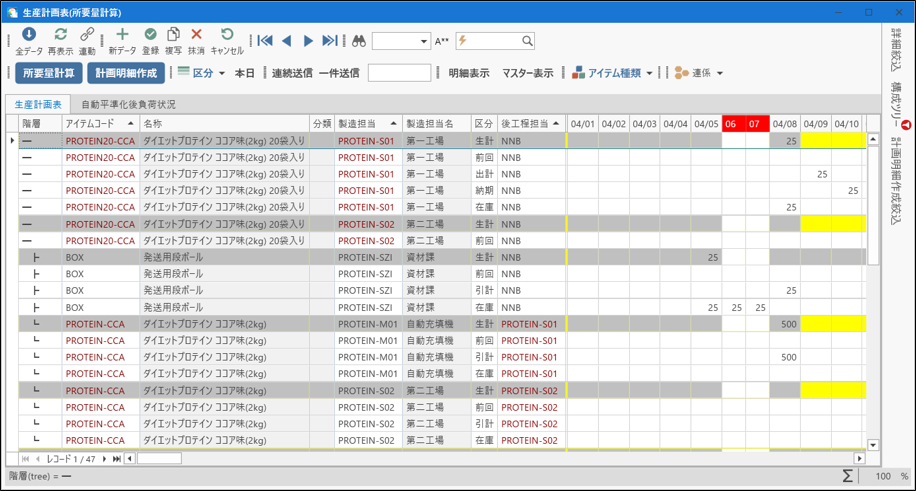Click the 連動 link icon
Viewport: 916px width, 491px height.
click(87, 36)
